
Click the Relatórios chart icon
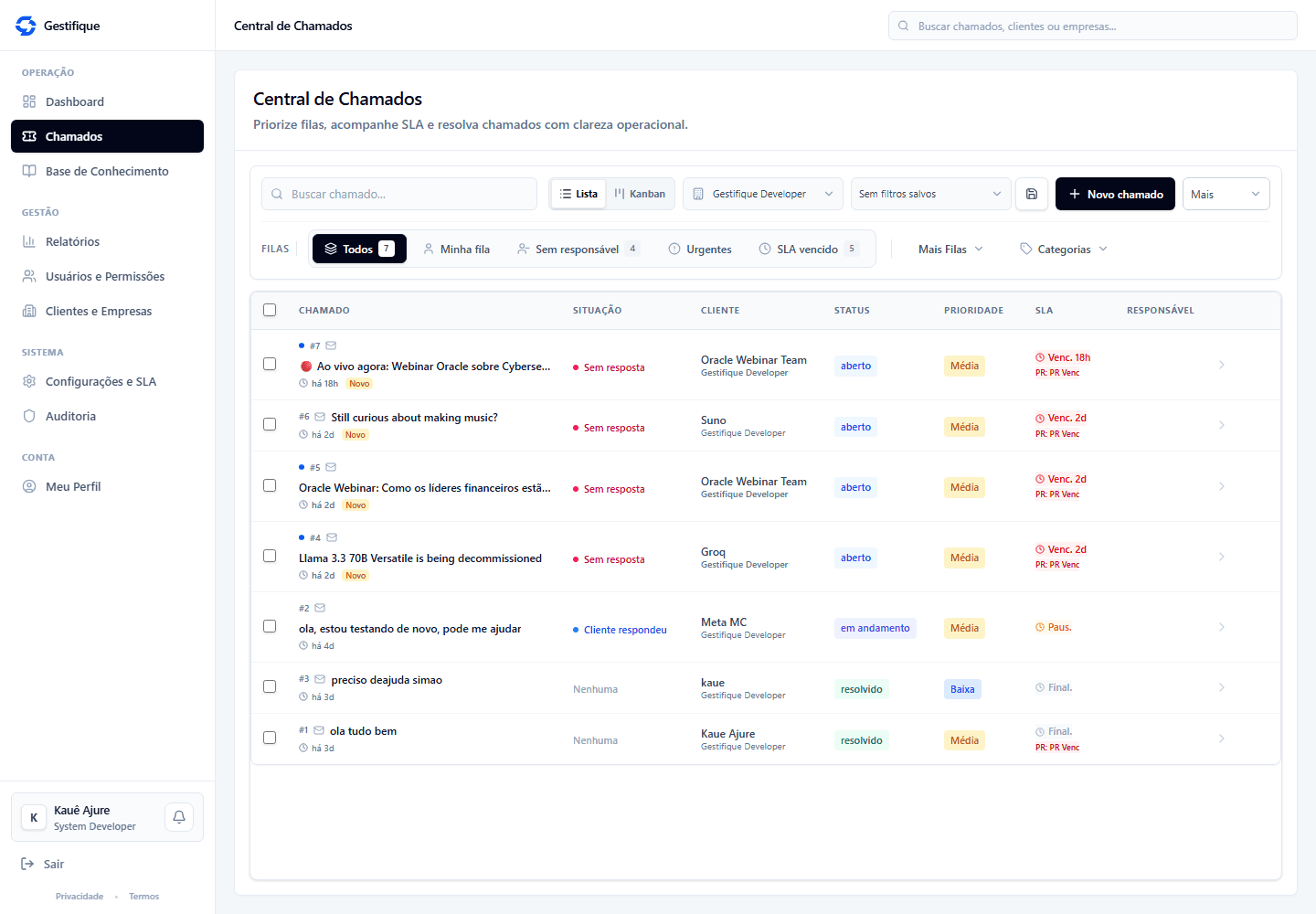[29, 241]
